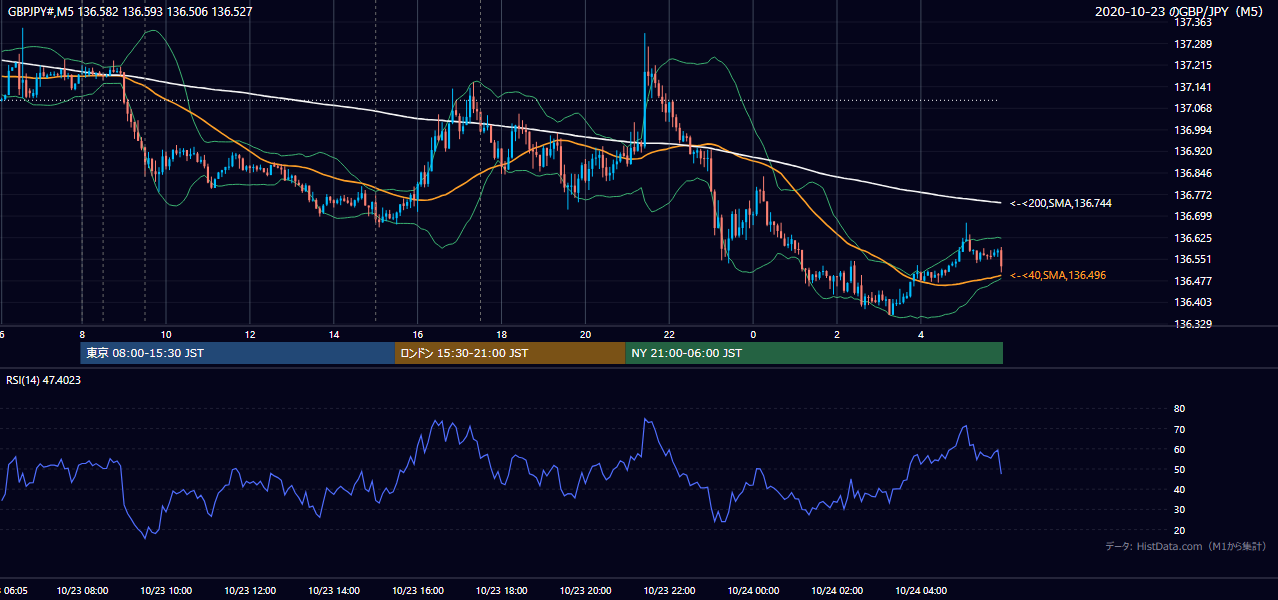Click the time label 10/24 04:00
The width and height of the screenshot is (1278, 600).
[x=922, y=590]
